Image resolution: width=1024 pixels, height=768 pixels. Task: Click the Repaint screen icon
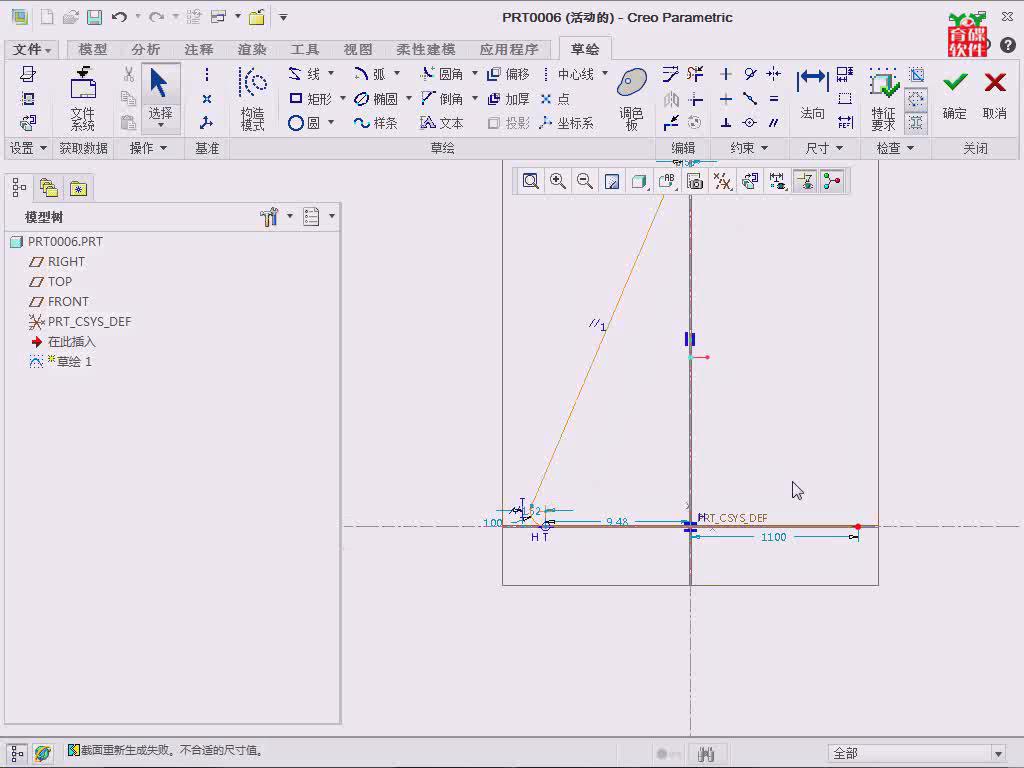(612, 181)
